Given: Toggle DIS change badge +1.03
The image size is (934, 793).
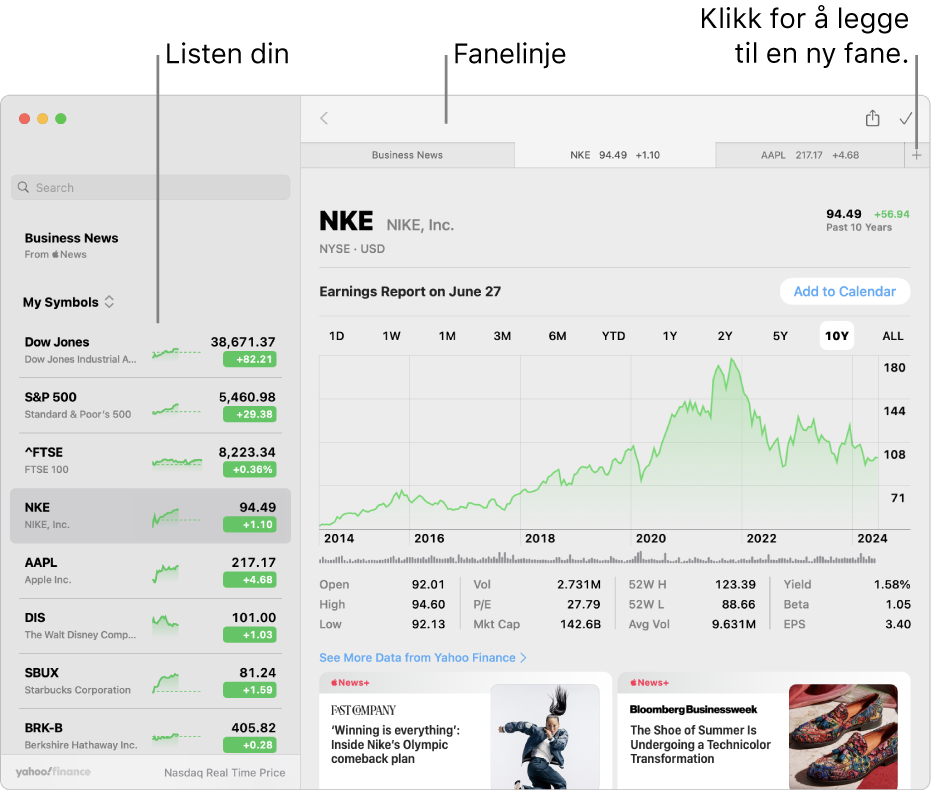Looking at the screenshot, I should click(250, 635).
